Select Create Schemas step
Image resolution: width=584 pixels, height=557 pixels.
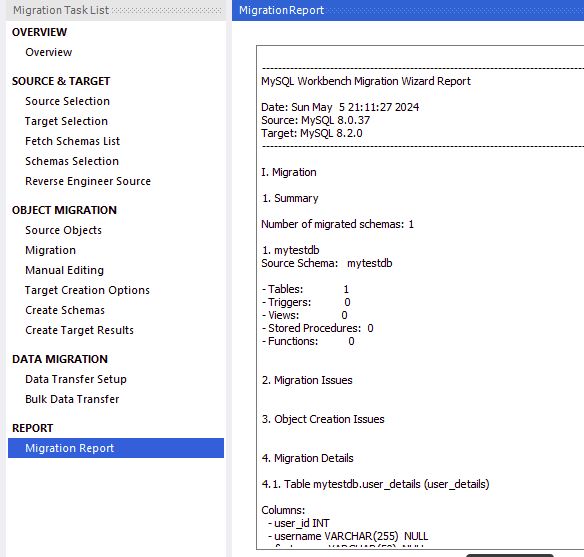pyautogui.click(x=65, y=310)
